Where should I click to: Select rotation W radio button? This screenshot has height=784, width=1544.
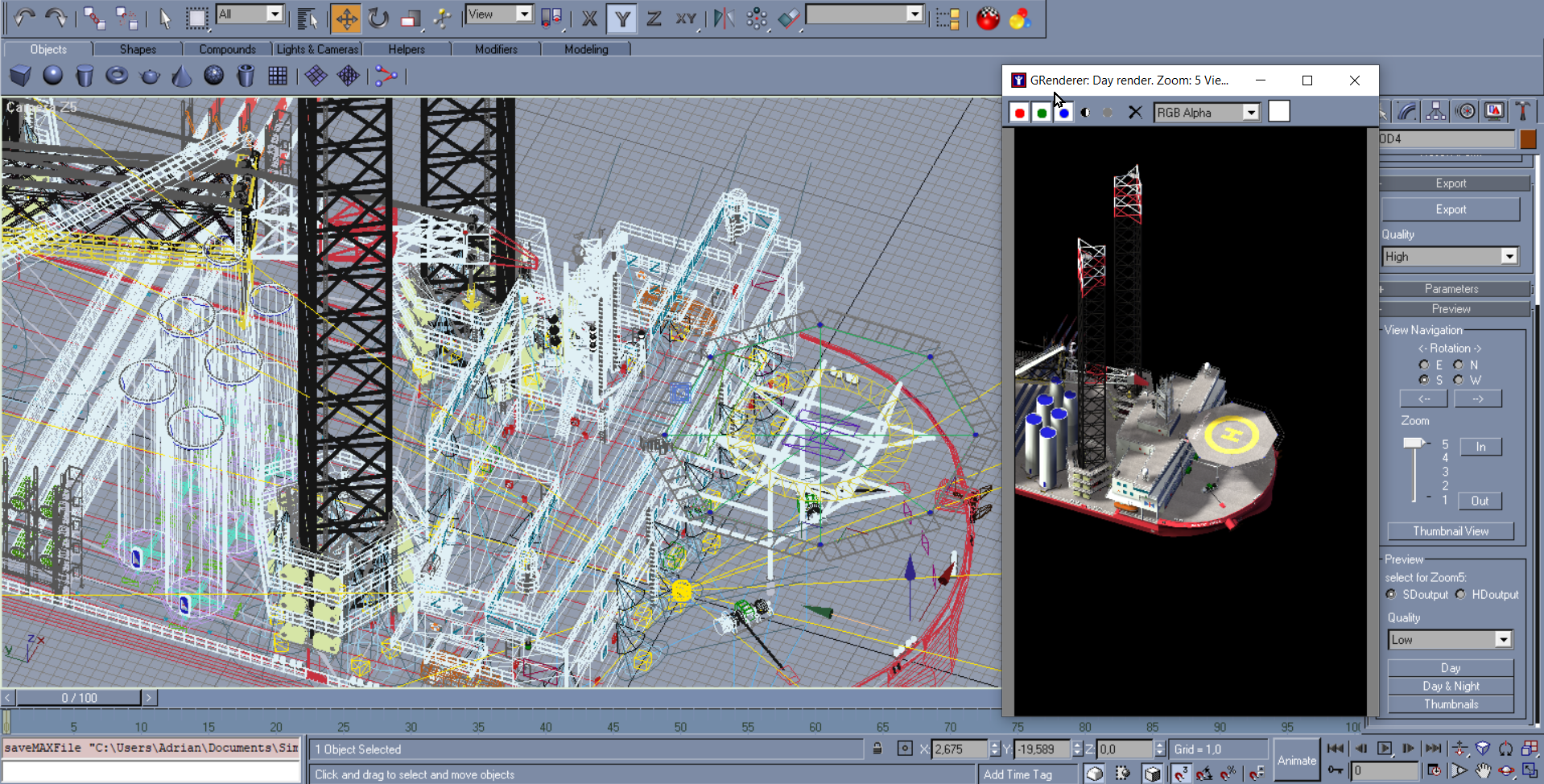point(1459,380)
